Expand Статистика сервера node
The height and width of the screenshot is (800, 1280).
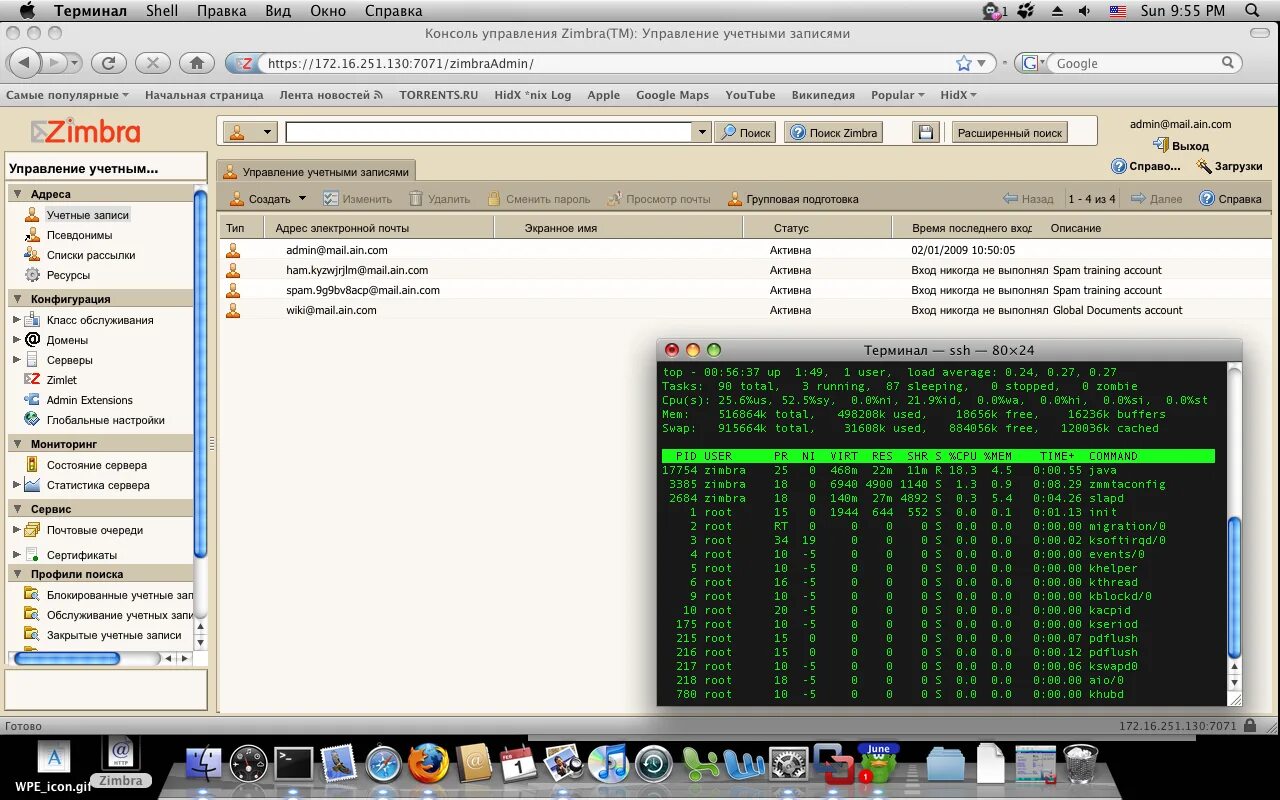tap(16, 485)
